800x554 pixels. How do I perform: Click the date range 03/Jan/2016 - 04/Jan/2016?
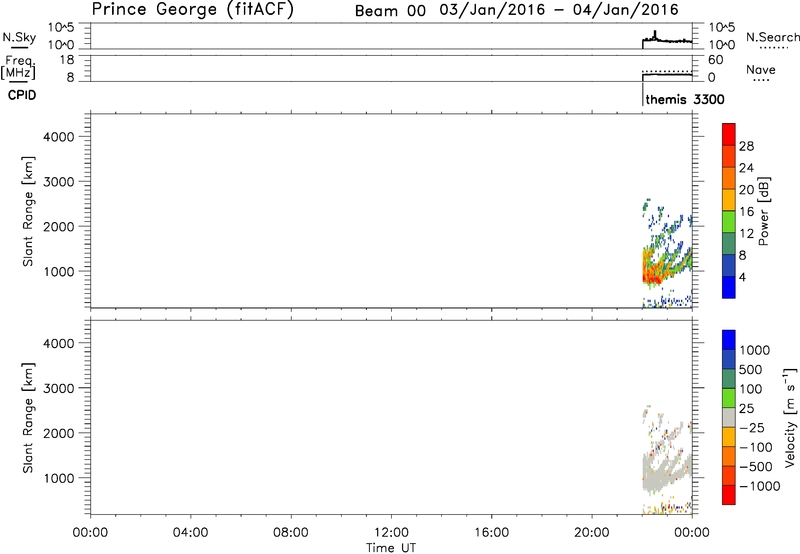coord(559,10)
